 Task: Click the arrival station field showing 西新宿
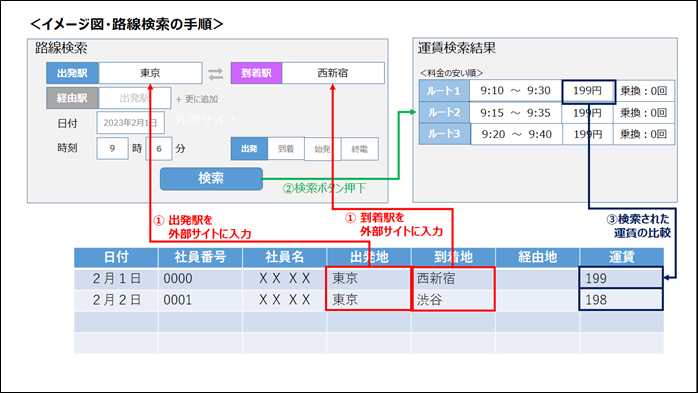333,73
